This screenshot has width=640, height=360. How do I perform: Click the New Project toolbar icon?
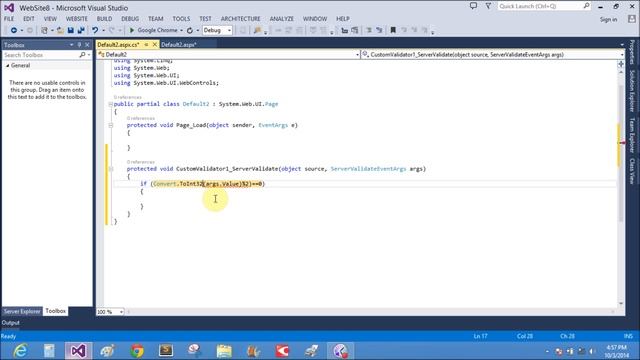(x=44, y=30)
